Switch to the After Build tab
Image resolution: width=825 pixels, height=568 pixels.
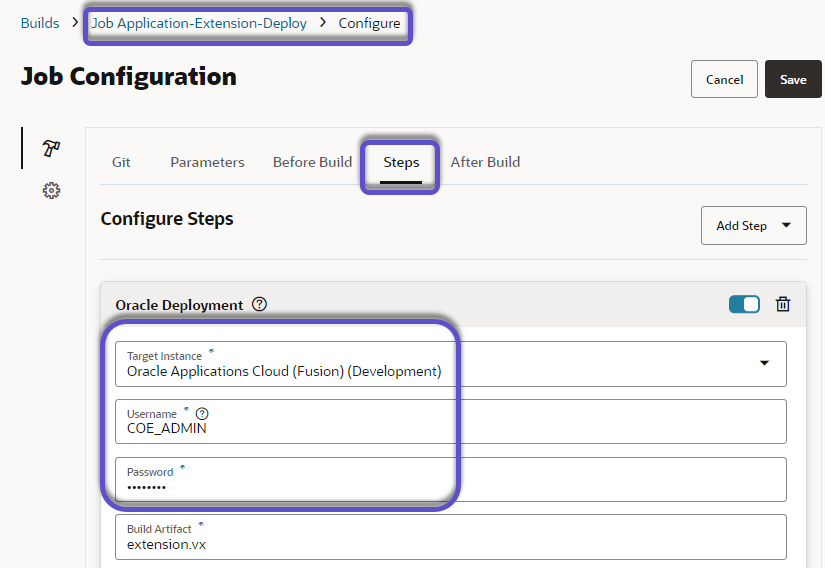click(x=485, y=162)
